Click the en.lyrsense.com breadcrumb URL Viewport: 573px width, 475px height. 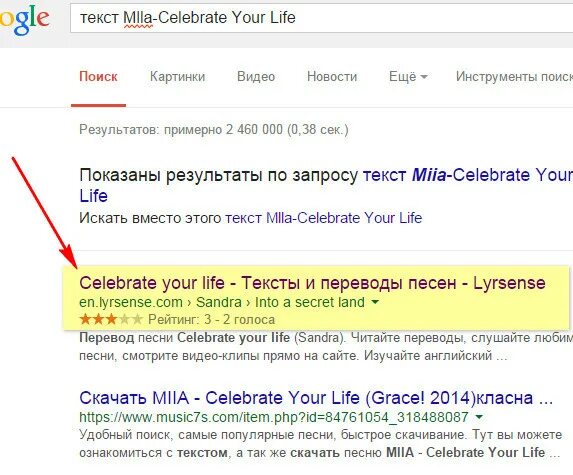tap(222, 302)
